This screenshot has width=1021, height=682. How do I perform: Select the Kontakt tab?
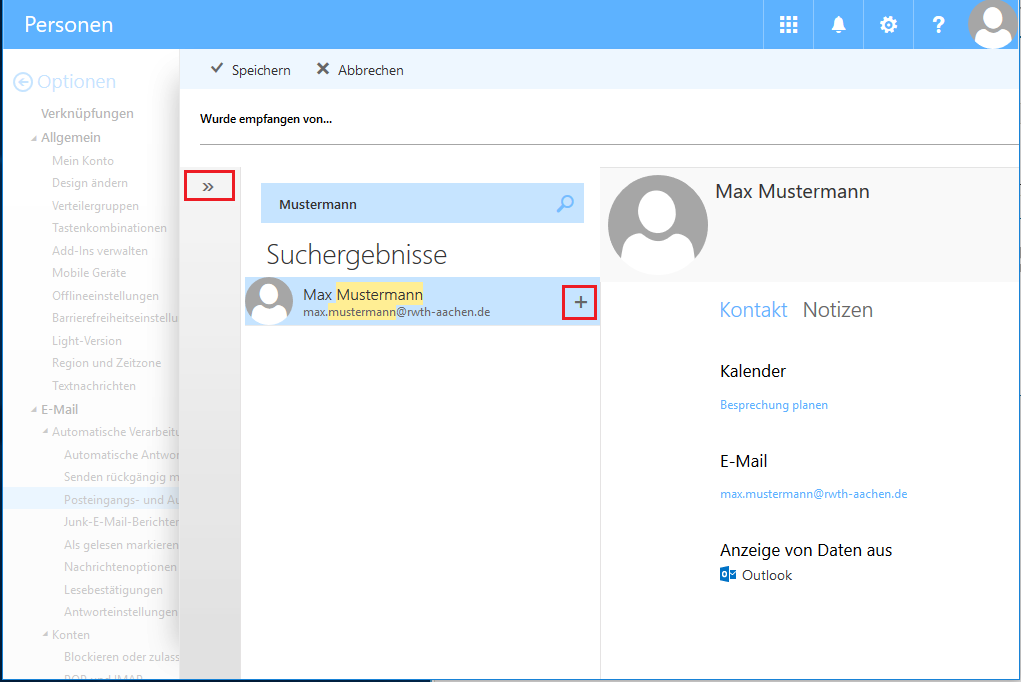tap(753, 310)
